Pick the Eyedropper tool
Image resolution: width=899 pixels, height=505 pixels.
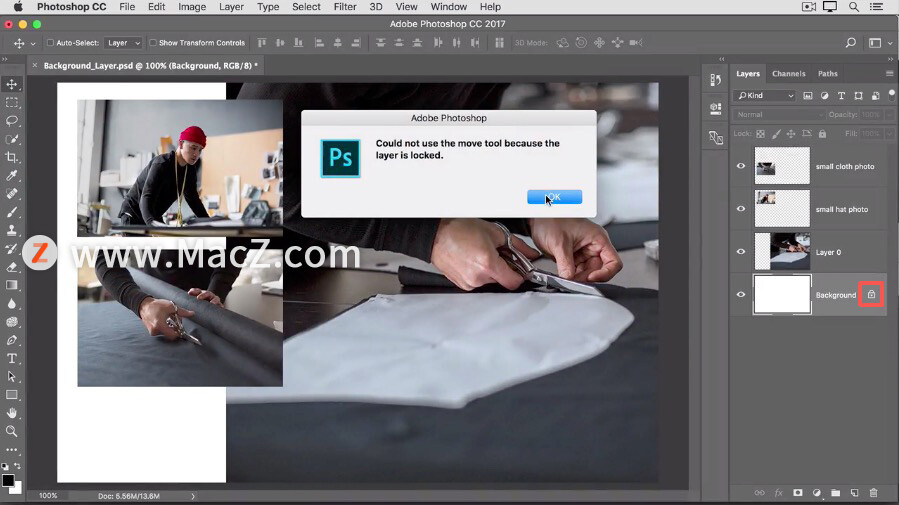12,176
